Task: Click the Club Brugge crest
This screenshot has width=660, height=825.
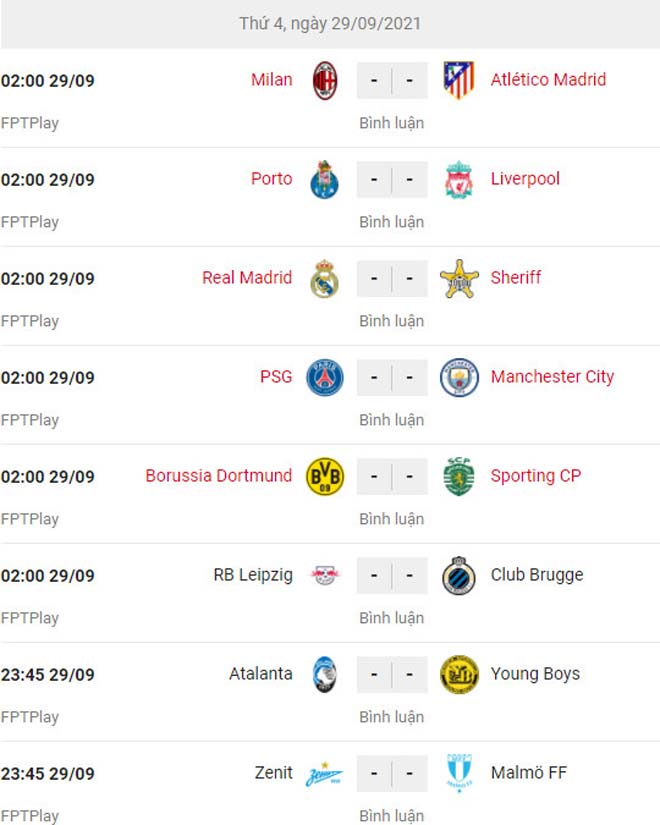Action: pyautogui.click(x=459, y=575)
